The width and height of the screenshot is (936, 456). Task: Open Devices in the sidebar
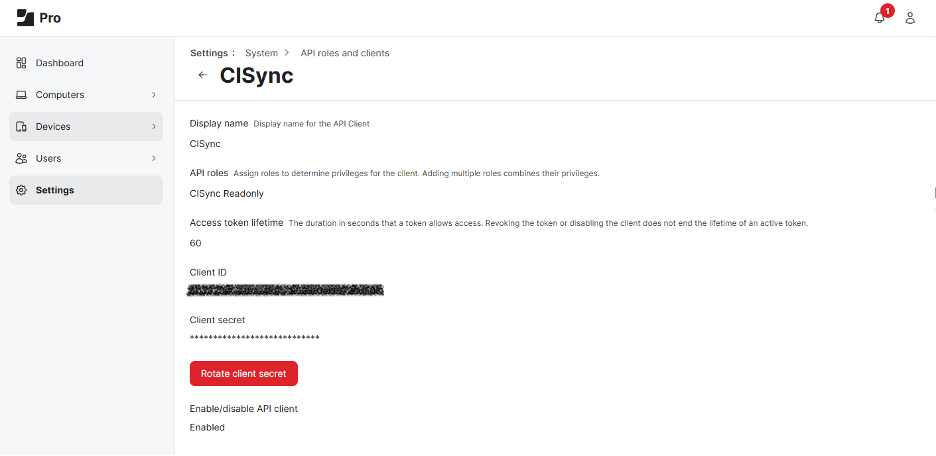(86, 127)
